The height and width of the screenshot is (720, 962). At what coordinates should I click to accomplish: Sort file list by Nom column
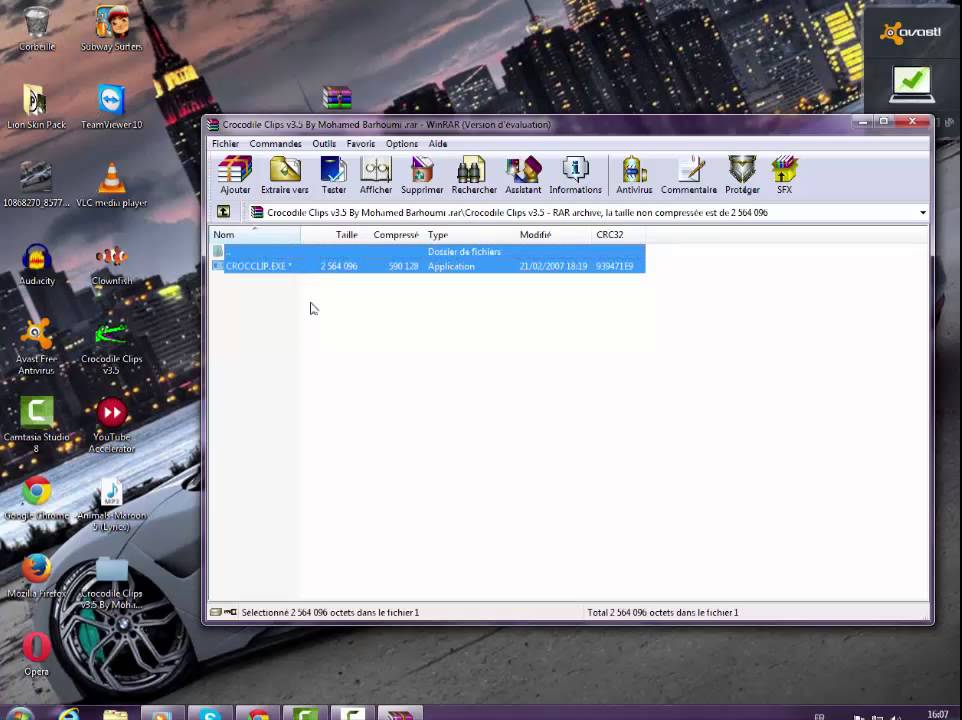click(x=255, y=235)
